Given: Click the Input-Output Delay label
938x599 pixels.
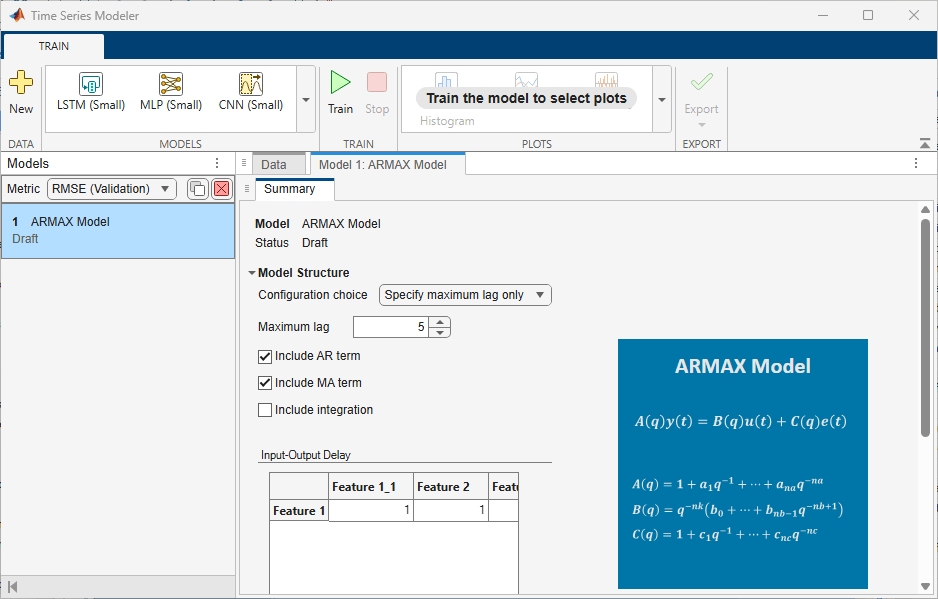Looking at the screenshot, I should pos(306,455).
